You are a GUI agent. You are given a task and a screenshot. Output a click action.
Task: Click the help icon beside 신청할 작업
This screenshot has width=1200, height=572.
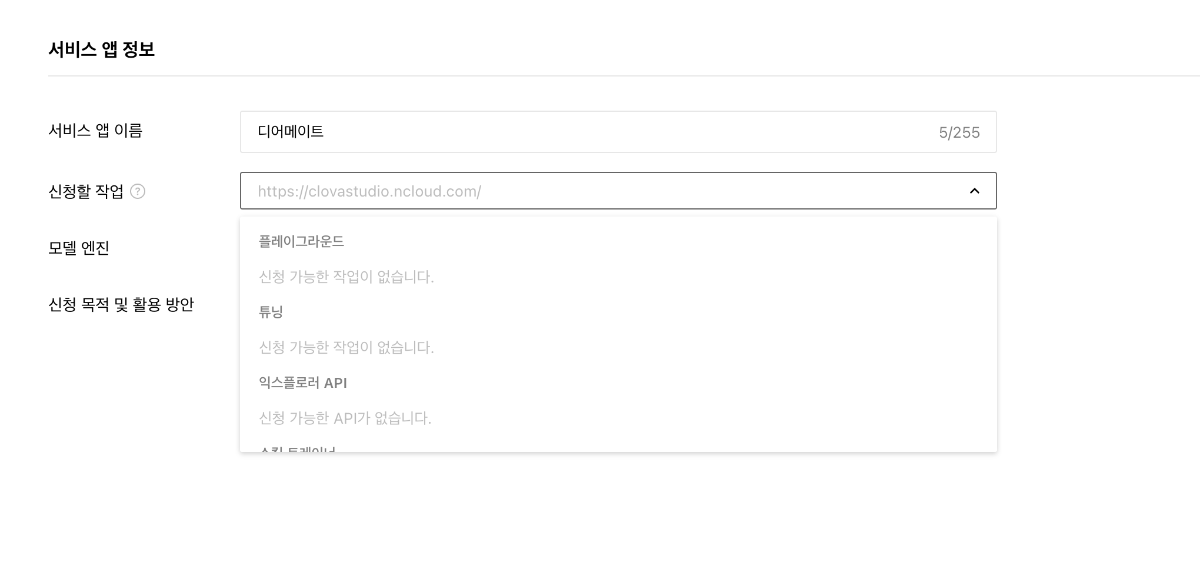[x=138, y=191]
